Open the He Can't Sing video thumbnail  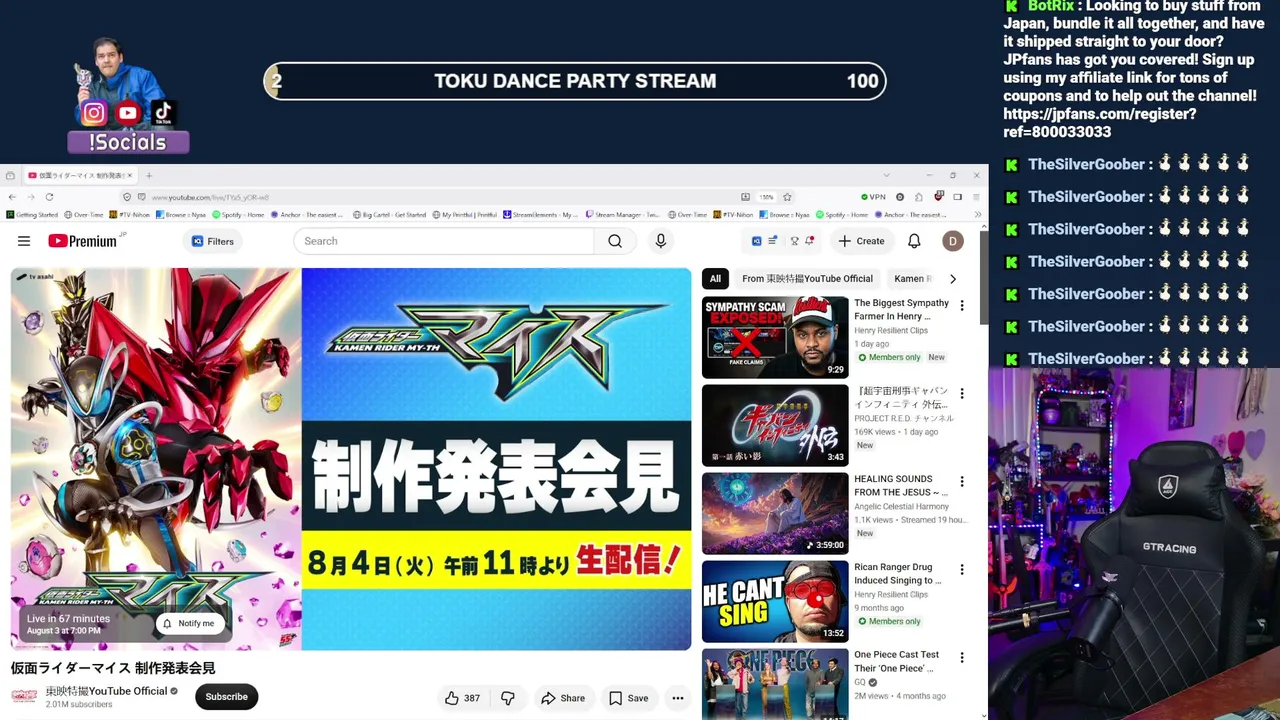(775, 602)
